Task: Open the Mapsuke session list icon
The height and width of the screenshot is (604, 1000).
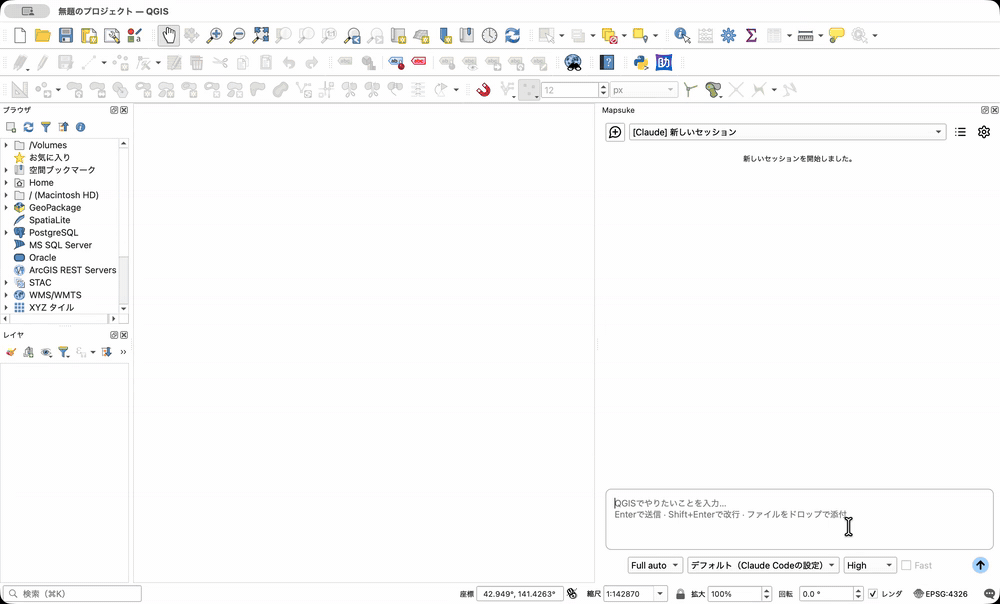Action: tap(960, 132)
